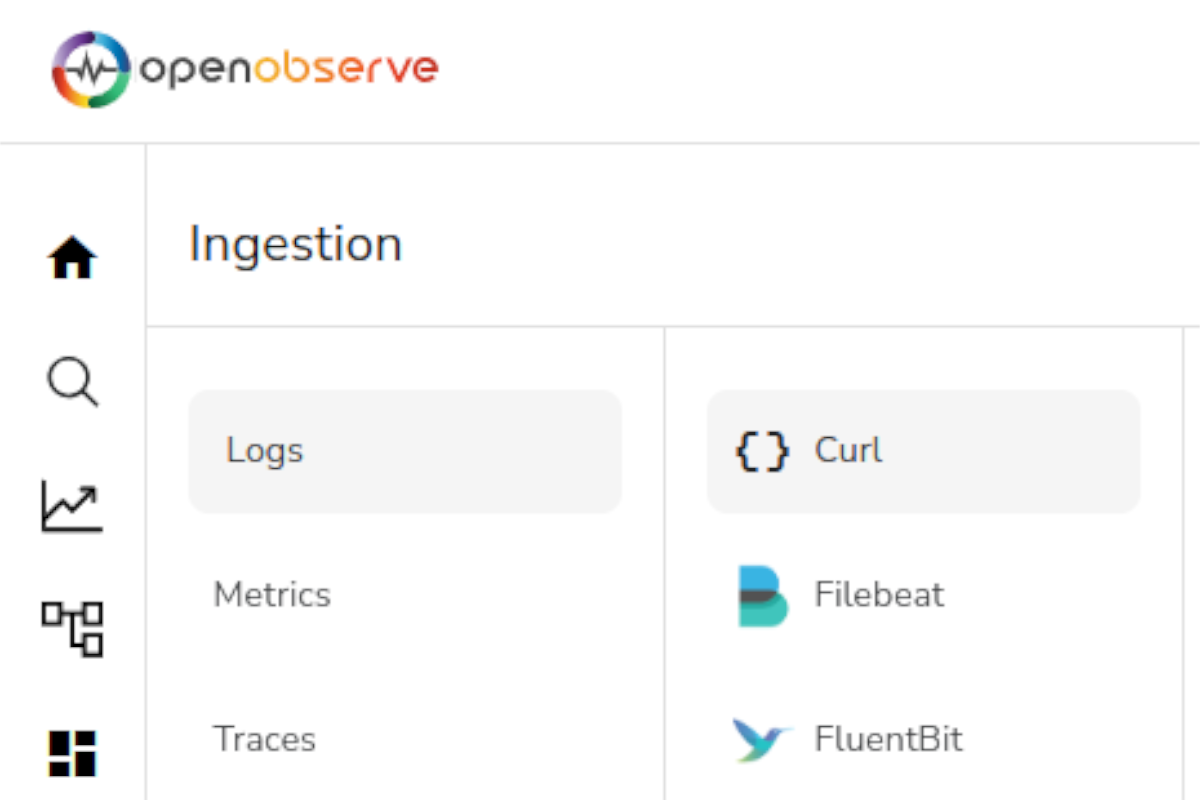
Task: Click the 'Filebeat' text label
Action: click(879, 594)
